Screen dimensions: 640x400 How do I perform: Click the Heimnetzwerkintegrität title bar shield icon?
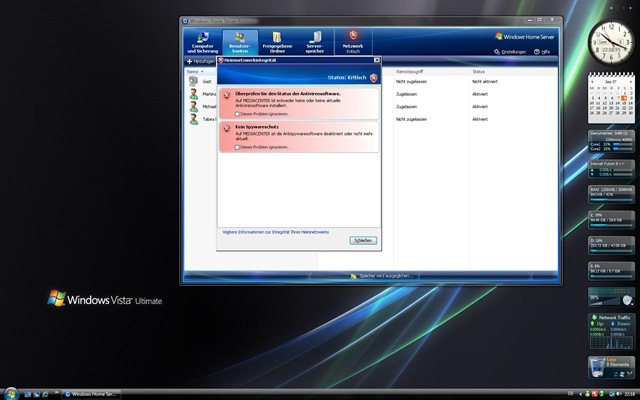pyautogui.click(x=221, y=60)
